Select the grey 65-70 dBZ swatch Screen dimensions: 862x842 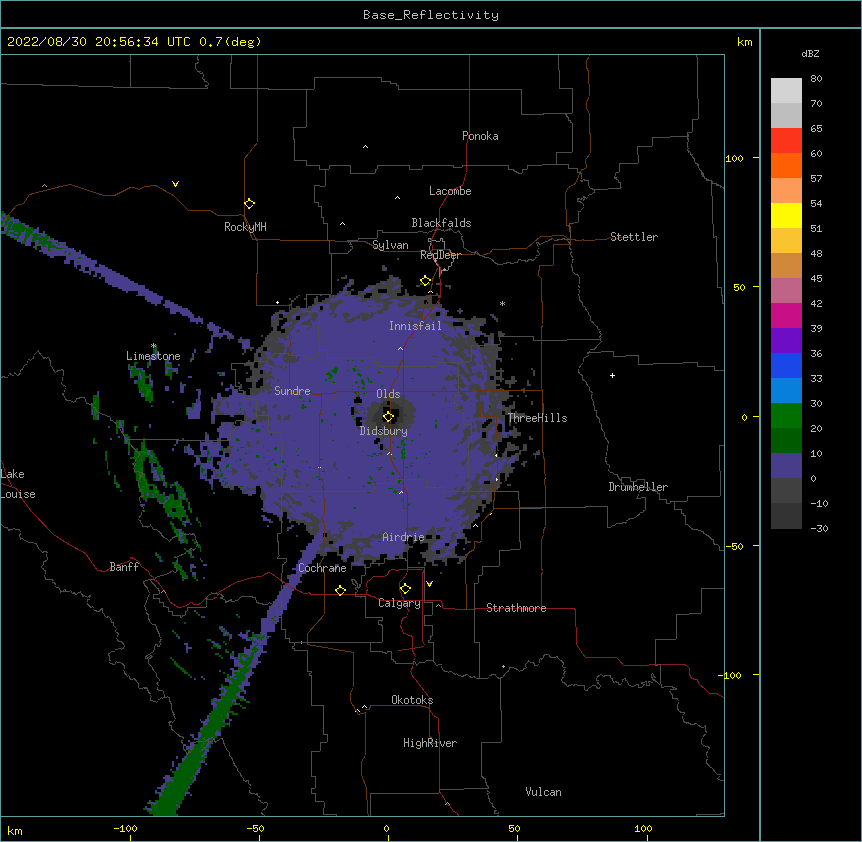coord(786,115)
